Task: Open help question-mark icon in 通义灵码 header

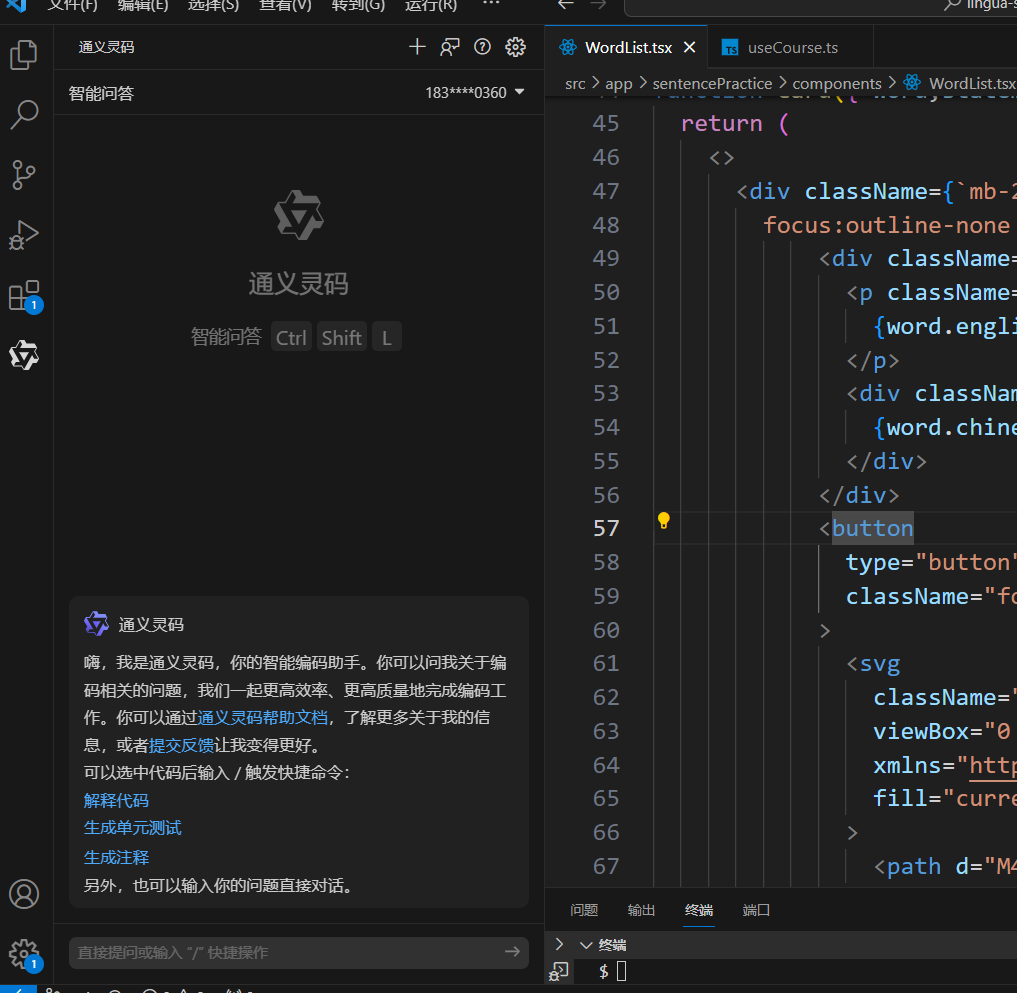Action: pyautogui.click(x=482, y=47)
